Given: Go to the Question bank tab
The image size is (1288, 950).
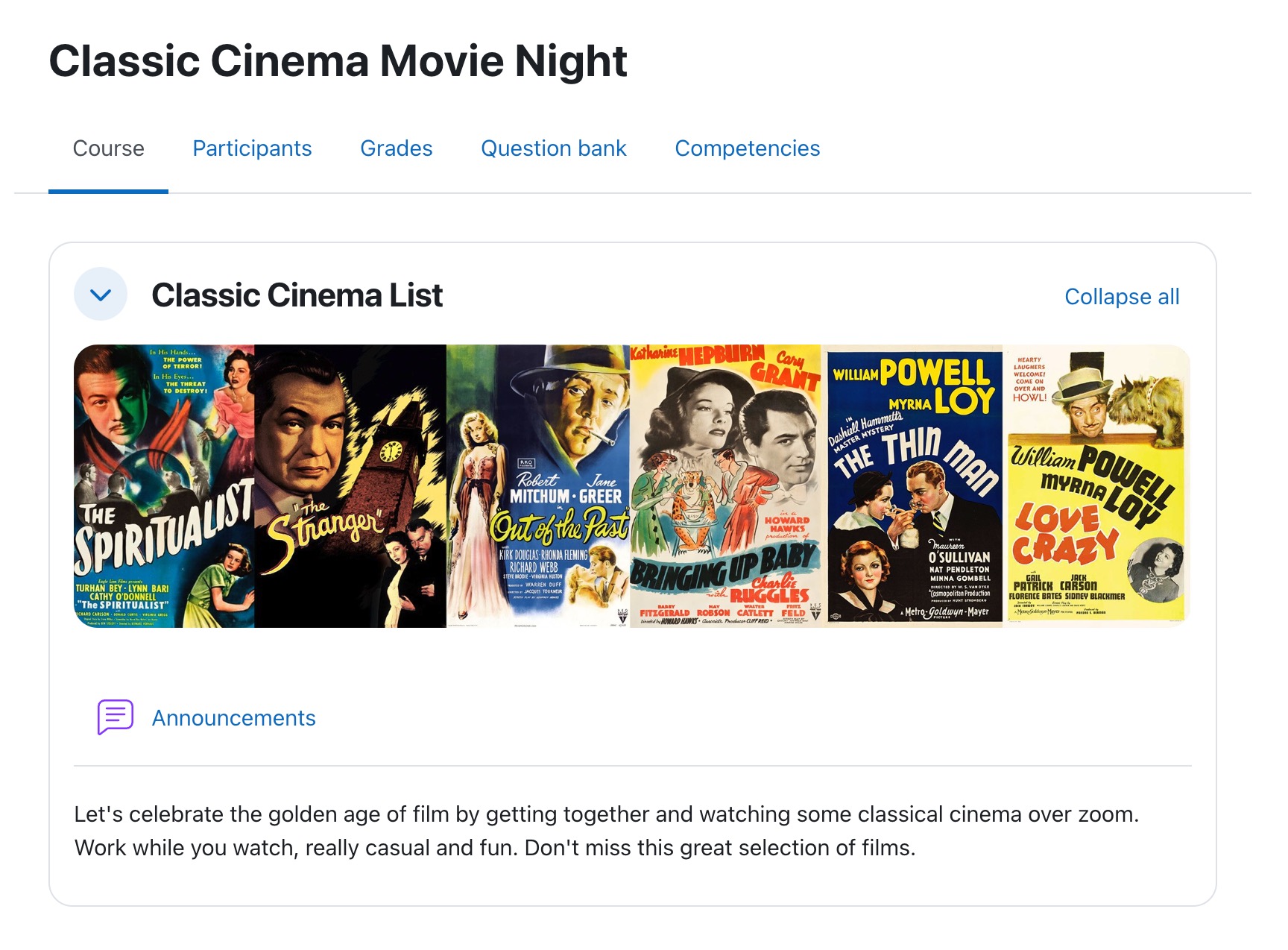Looking at the screenshot, I should point(553,148).
